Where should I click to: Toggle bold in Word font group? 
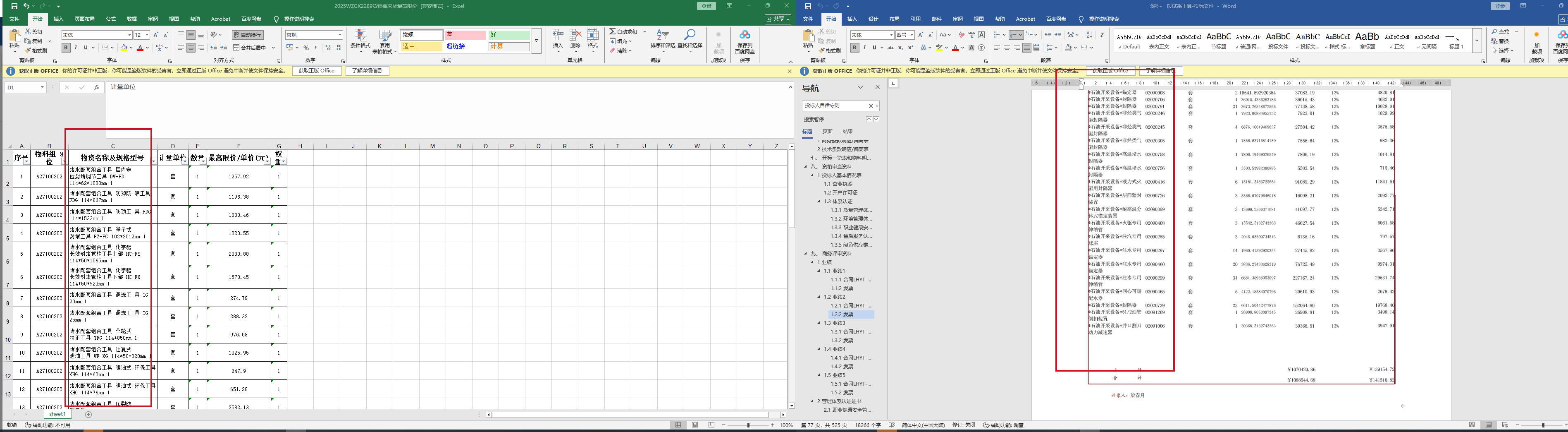(x=854, y=48)
